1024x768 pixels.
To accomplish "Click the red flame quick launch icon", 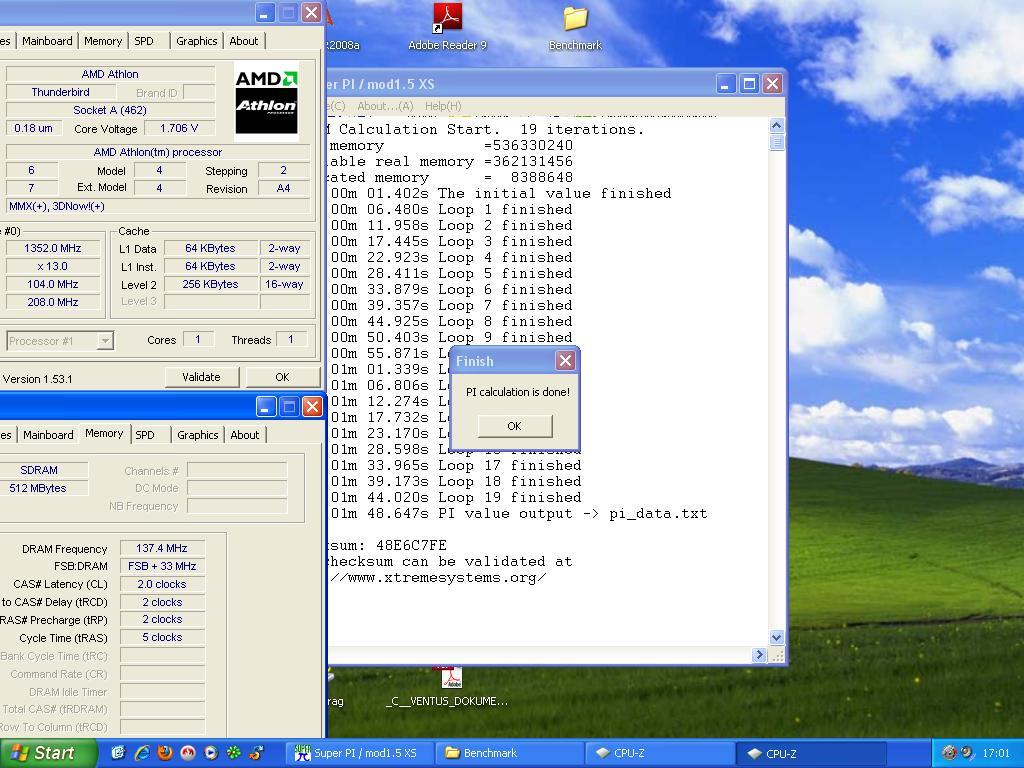I will [x=187, y=753].
